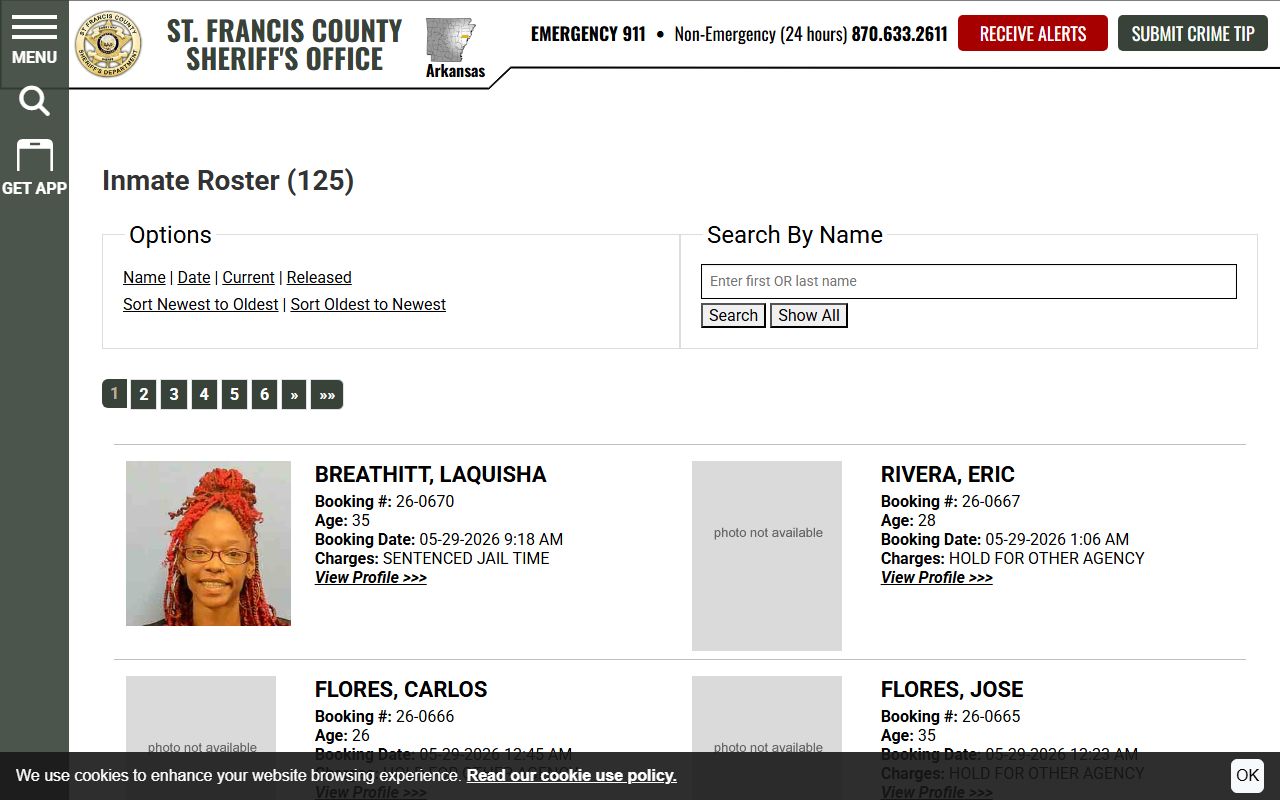Go to roster page 6

[264, 394]
